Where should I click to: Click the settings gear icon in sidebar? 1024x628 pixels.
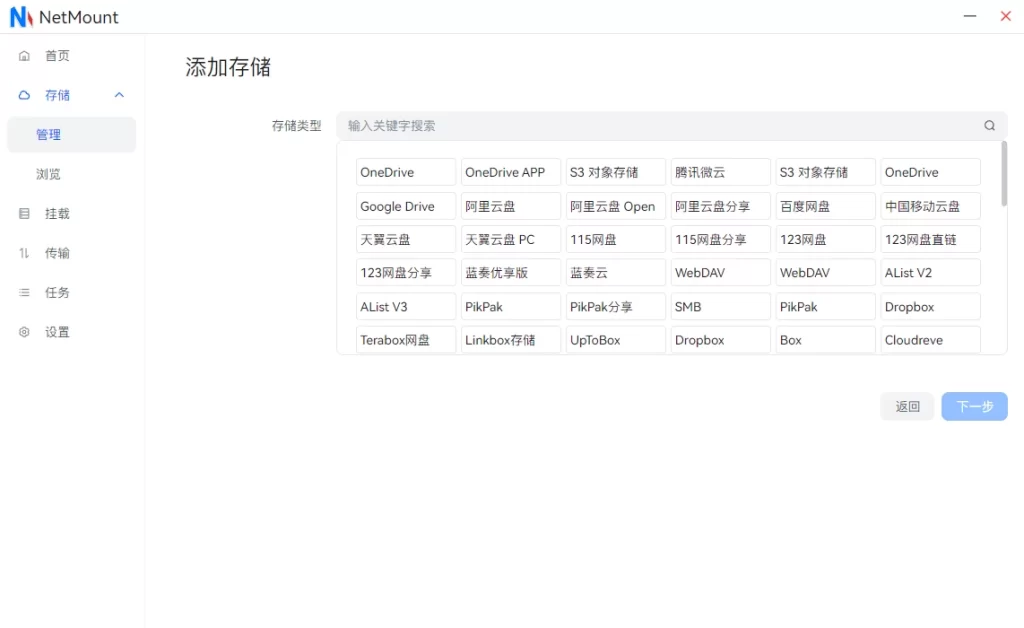25,332
